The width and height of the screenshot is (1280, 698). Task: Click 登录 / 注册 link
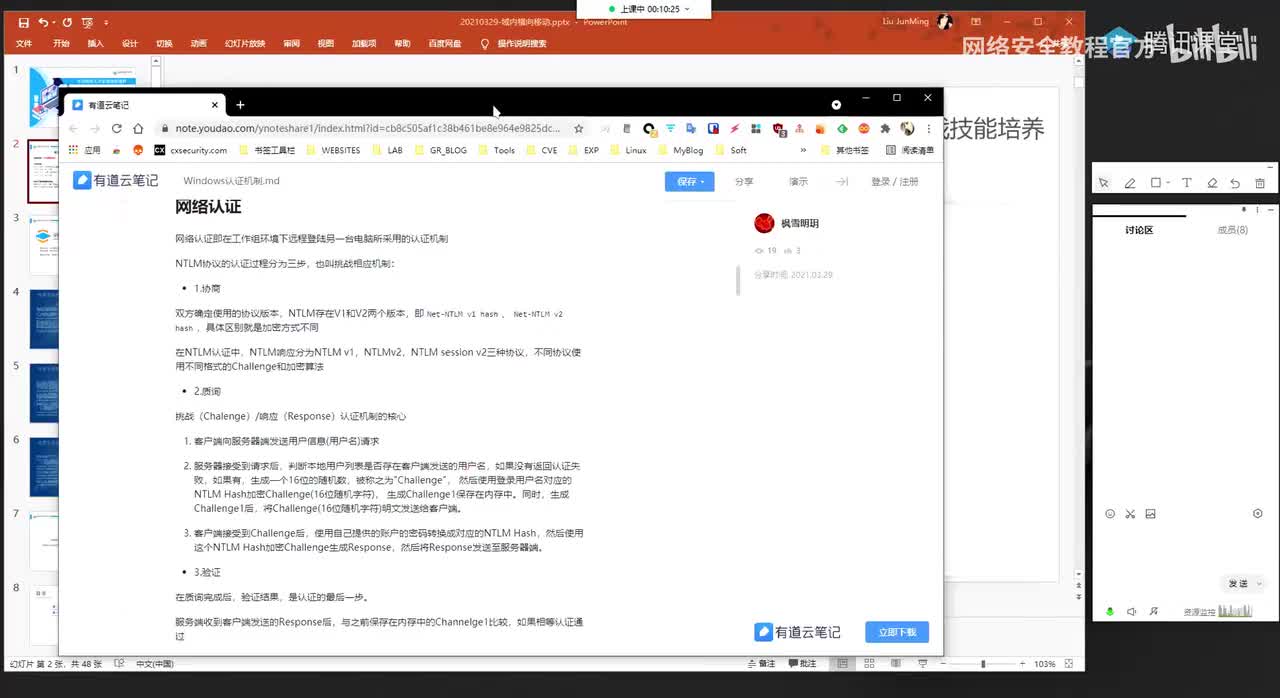pyautogui.click(x=894, y=182)
